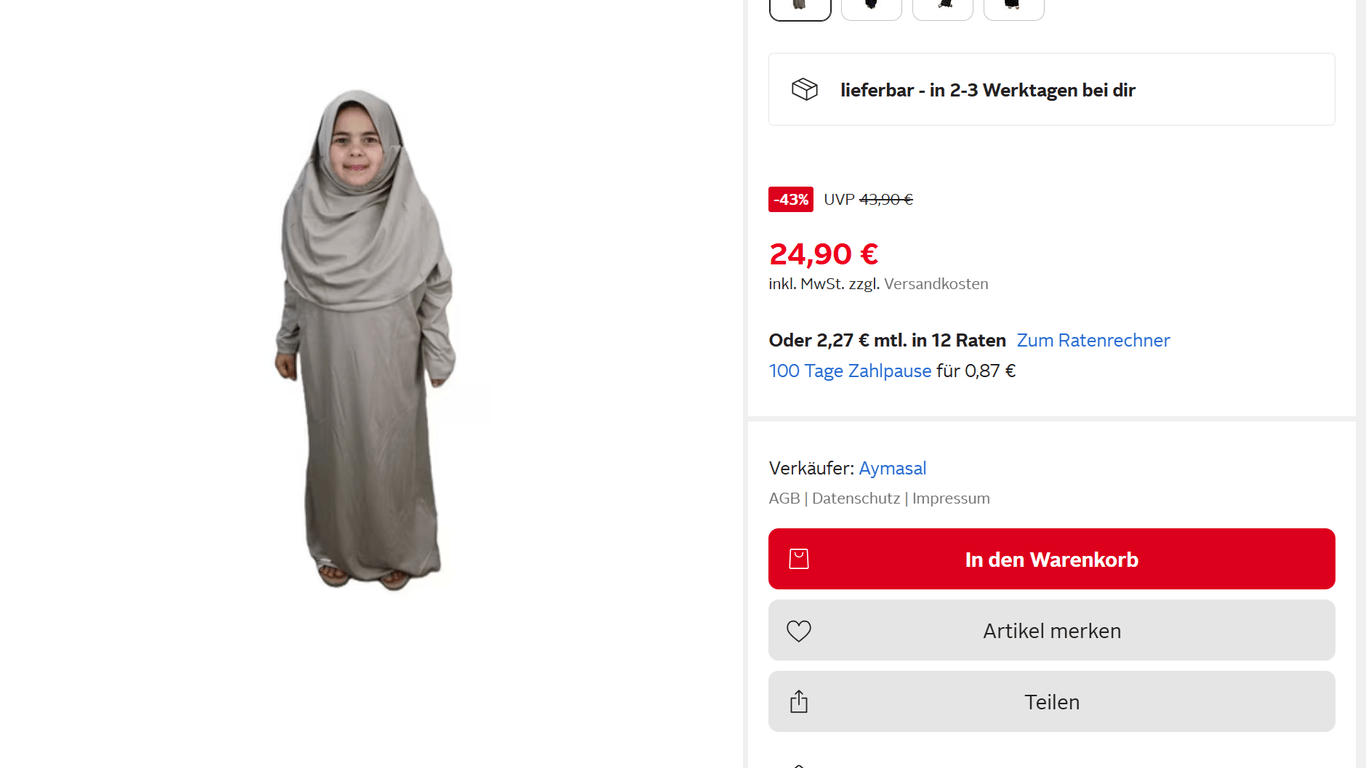Viewport: 1366px width, 768px height.
Task: Click the struck-through UVP price 43,90 €
Action: pos(886,200)
